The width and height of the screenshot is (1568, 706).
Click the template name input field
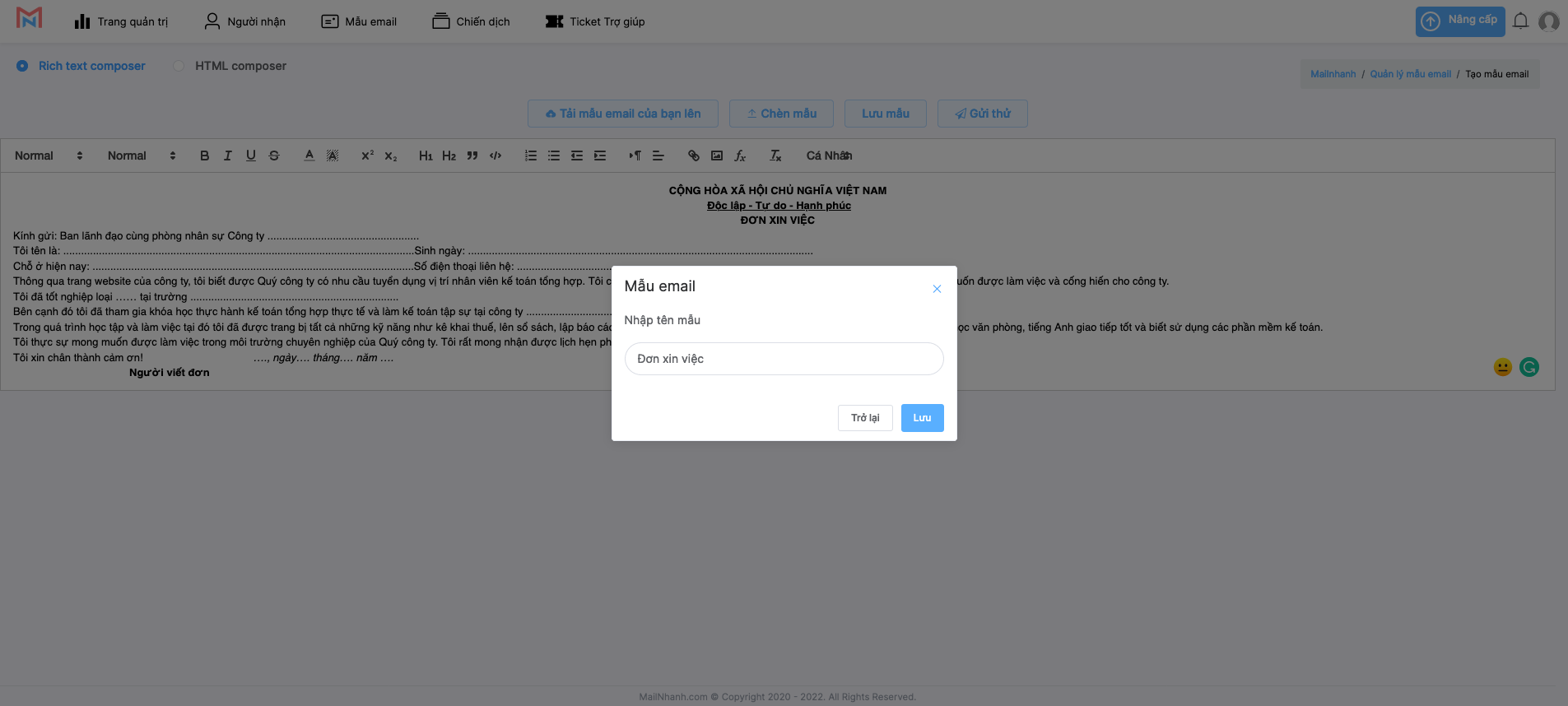pyautogui.click(x=784, y=359)
